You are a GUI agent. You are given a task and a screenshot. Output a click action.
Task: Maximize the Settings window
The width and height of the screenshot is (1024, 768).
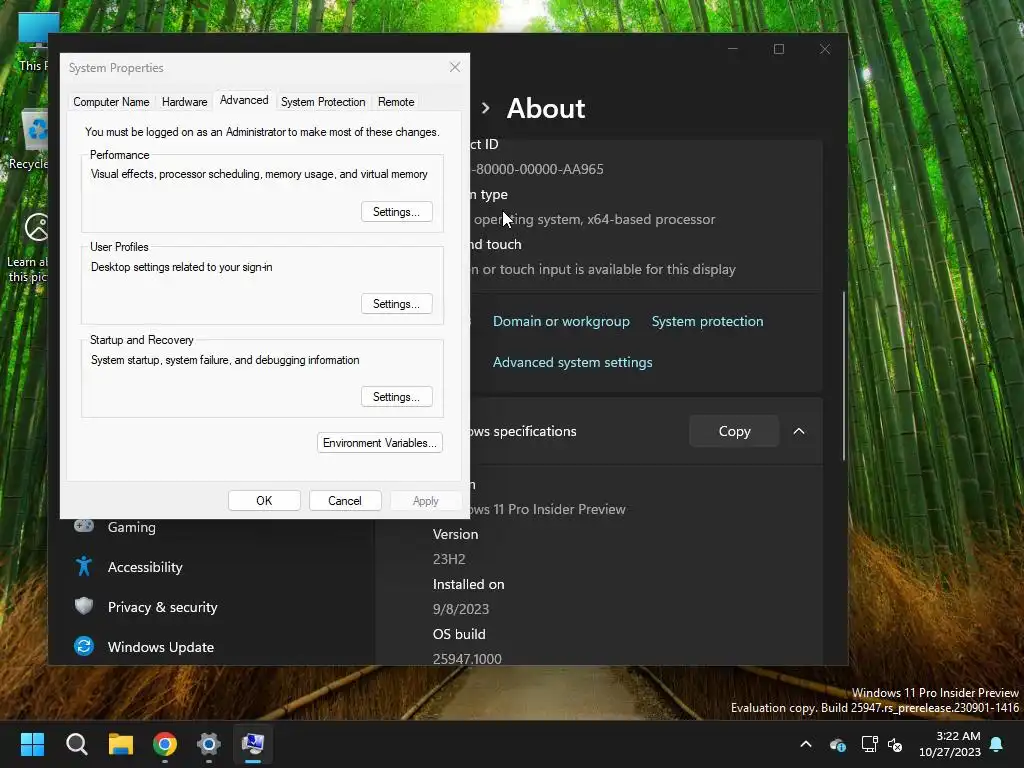pyautogui.click(x=778, y=49)
